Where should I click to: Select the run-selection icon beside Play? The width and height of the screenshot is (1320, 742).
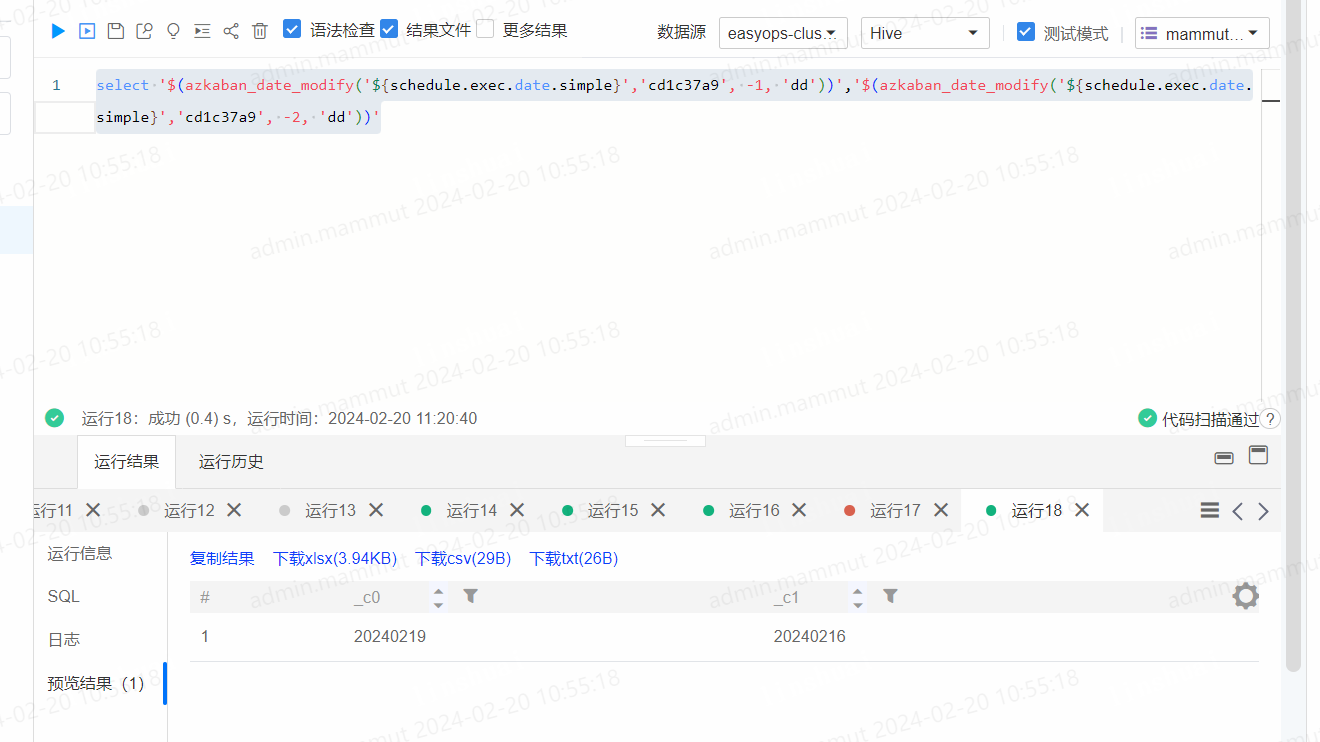tap(86, 31)
